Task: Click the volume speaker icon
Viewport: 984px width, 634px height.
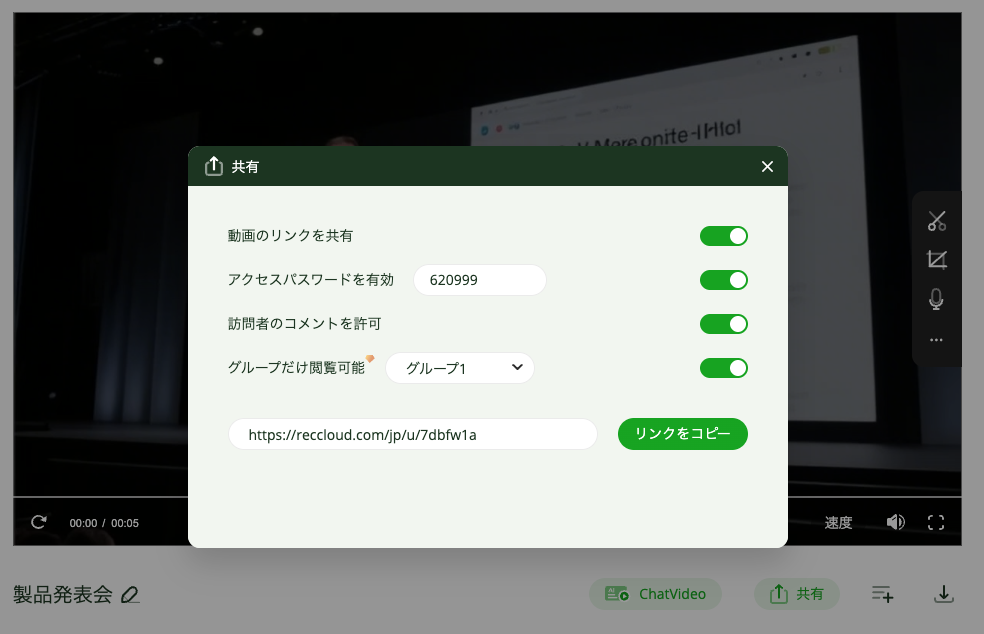Action: [x=895, y=521]
